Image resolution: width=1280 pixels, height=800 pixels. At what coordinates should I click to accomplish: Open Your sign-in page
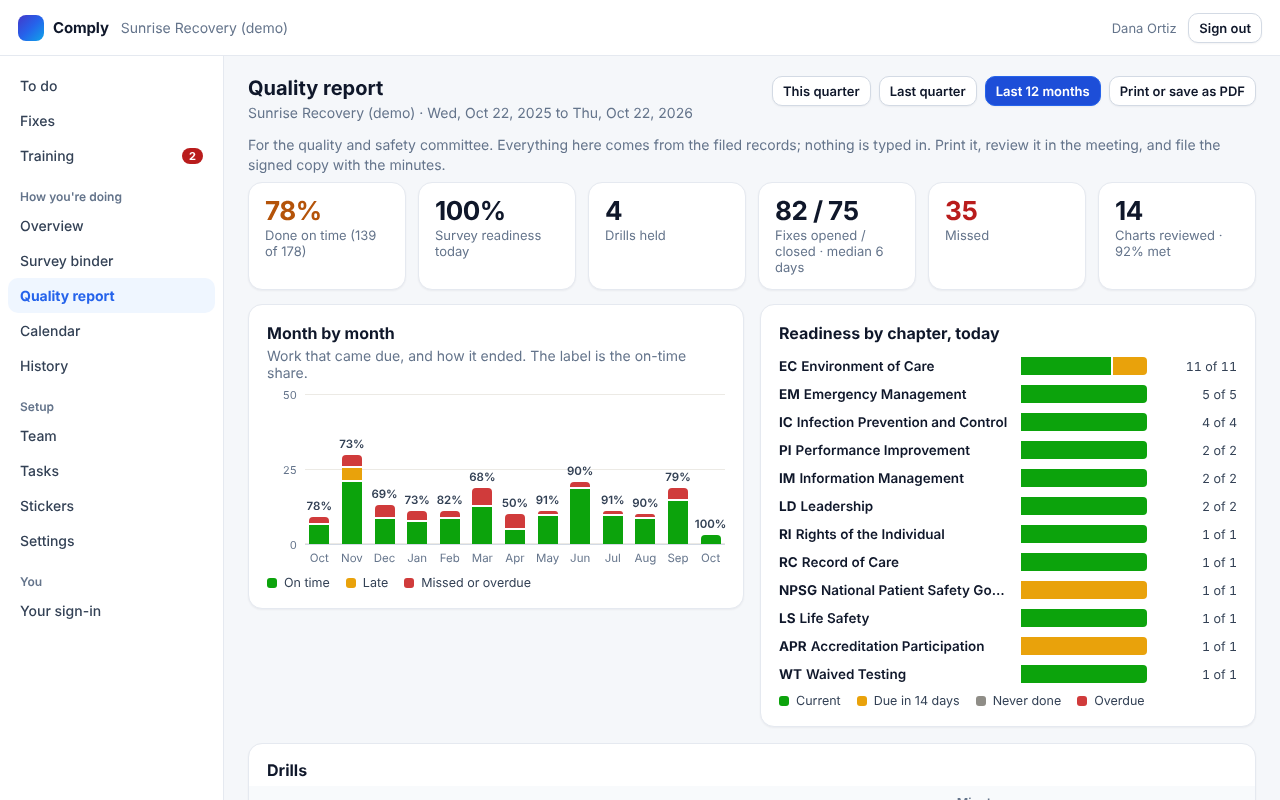click(x=111, y=611)
